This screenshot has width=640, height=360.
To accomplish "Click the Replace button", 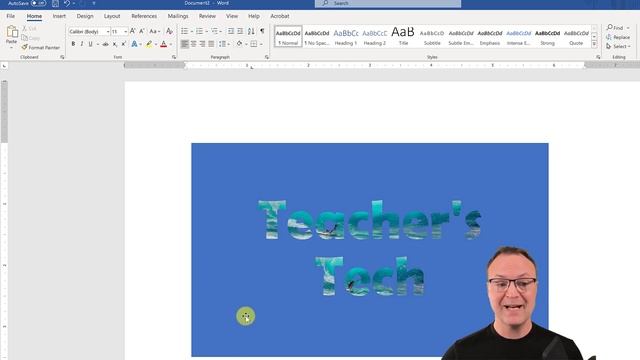I will point(618,37).
